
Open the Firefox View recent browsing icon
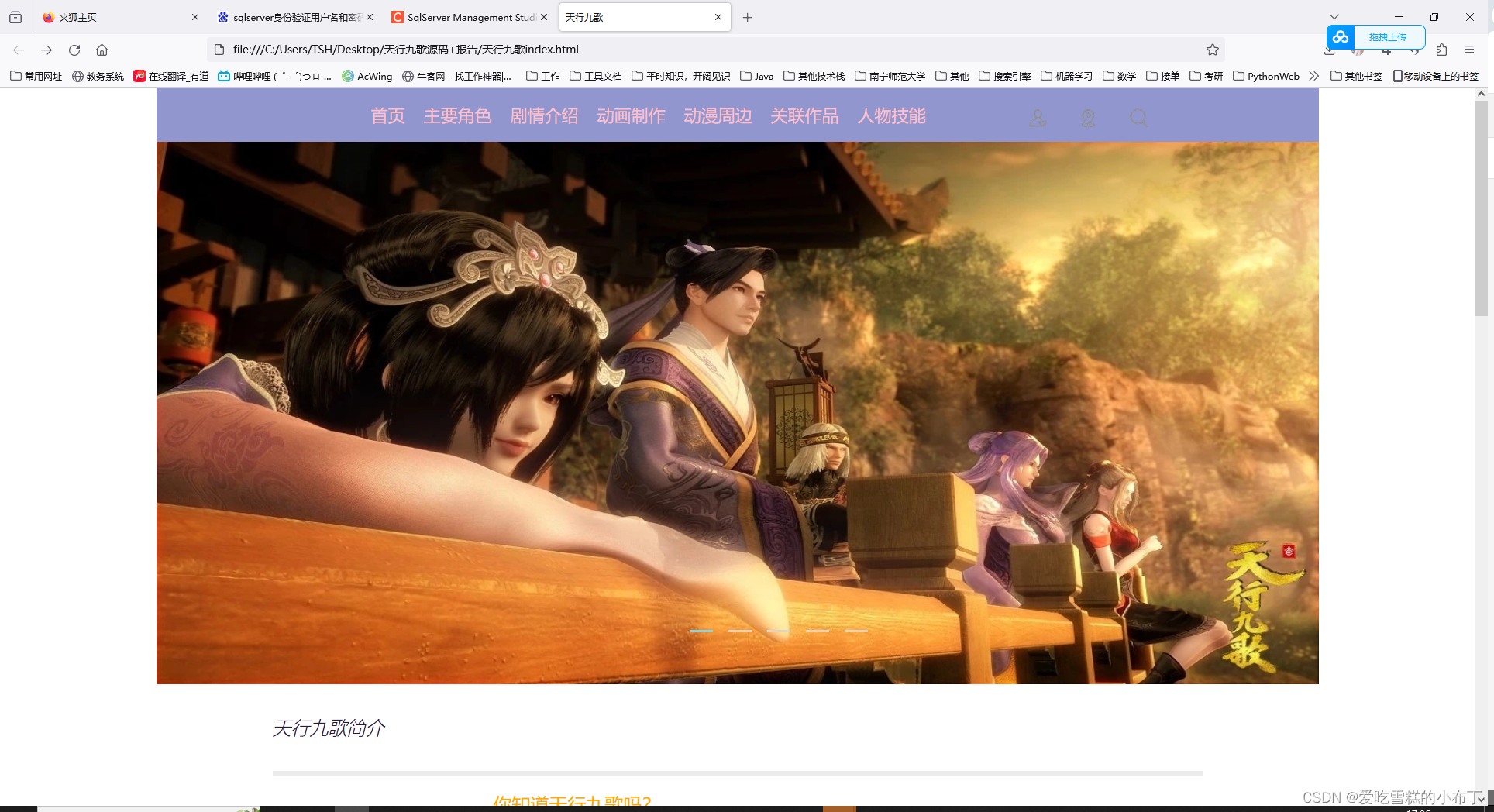point(15,17)
